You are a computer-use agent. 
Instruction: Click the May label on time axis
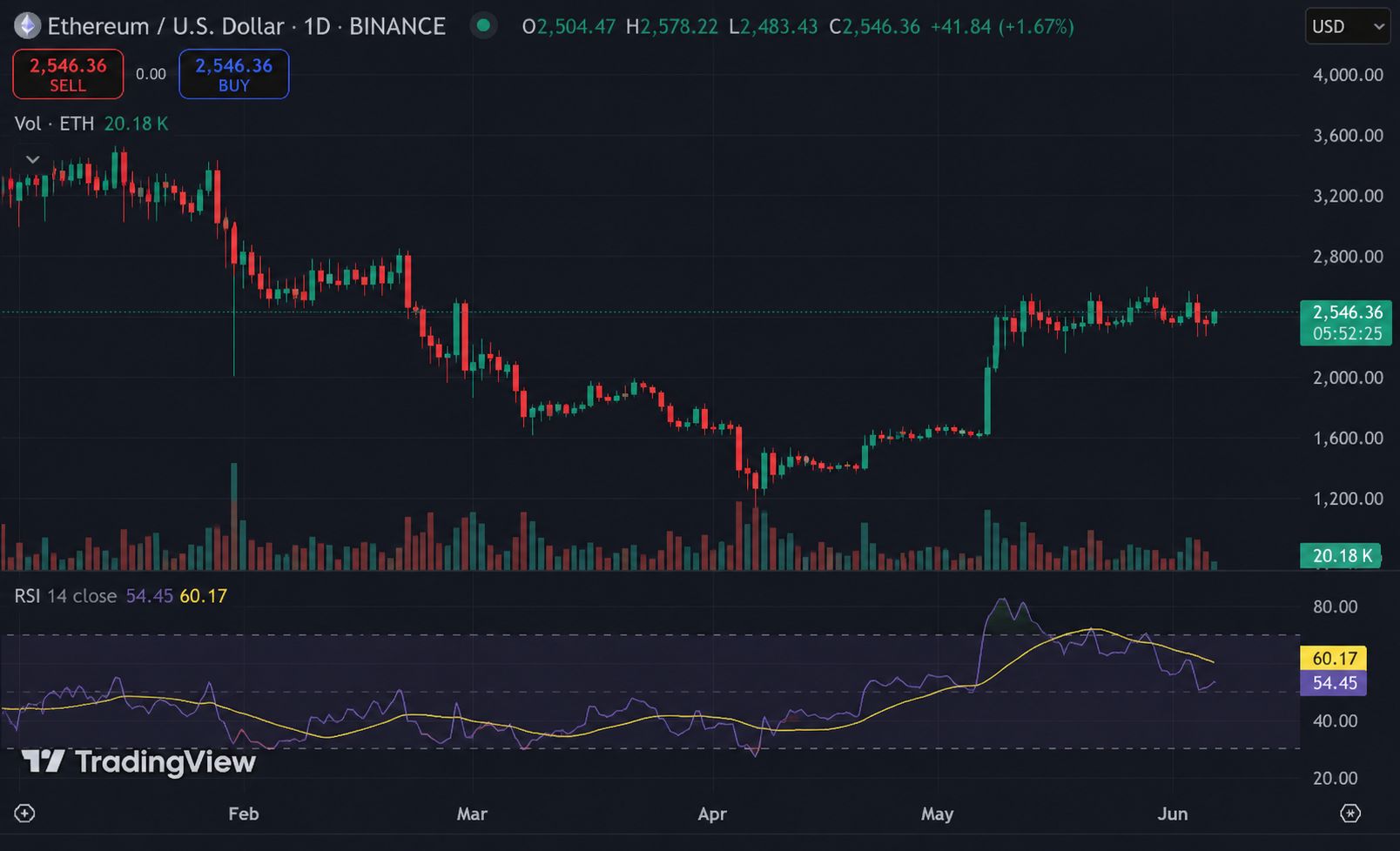[x=938, y=814]
